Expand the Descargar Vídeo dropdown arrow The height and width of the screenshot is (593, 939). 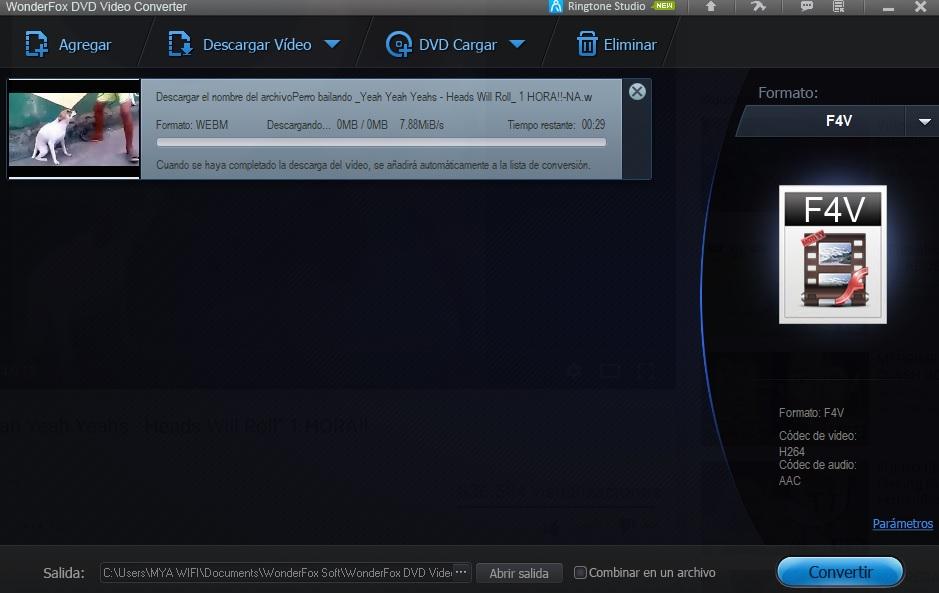click(x=332, y=45)
